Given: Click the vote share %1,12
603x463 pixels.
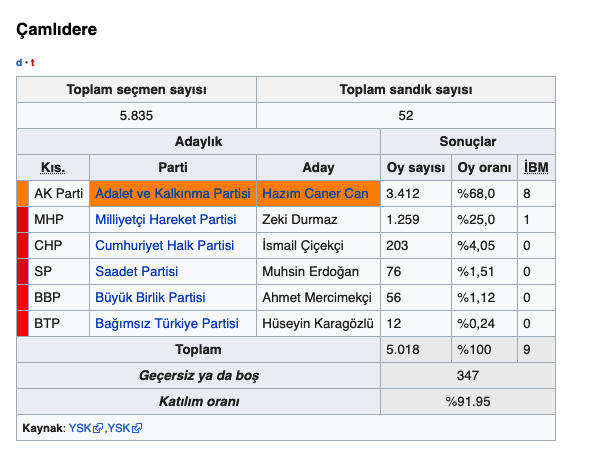Looking at the screenshot, I should 476,297.
